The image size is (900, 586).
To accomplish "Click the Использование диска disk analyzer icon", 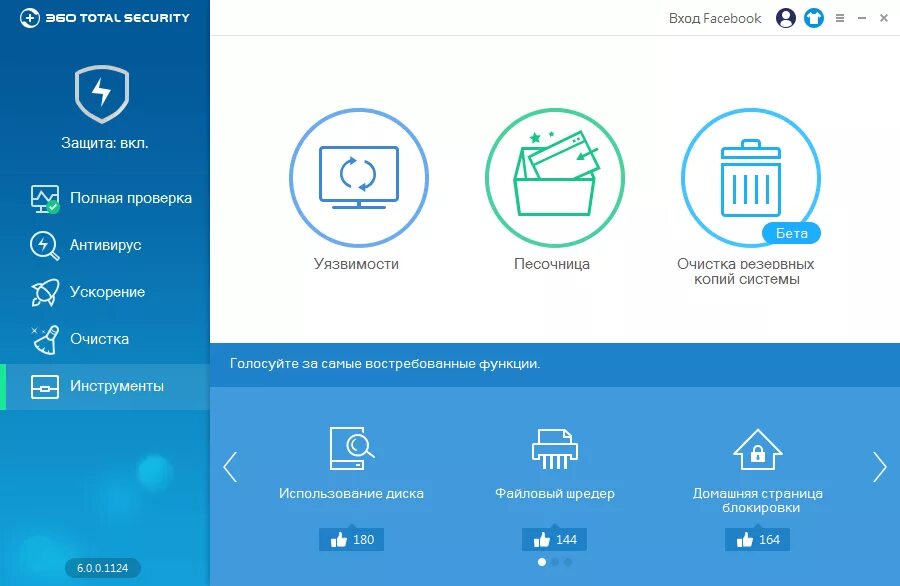I will (x=352, y=448).
